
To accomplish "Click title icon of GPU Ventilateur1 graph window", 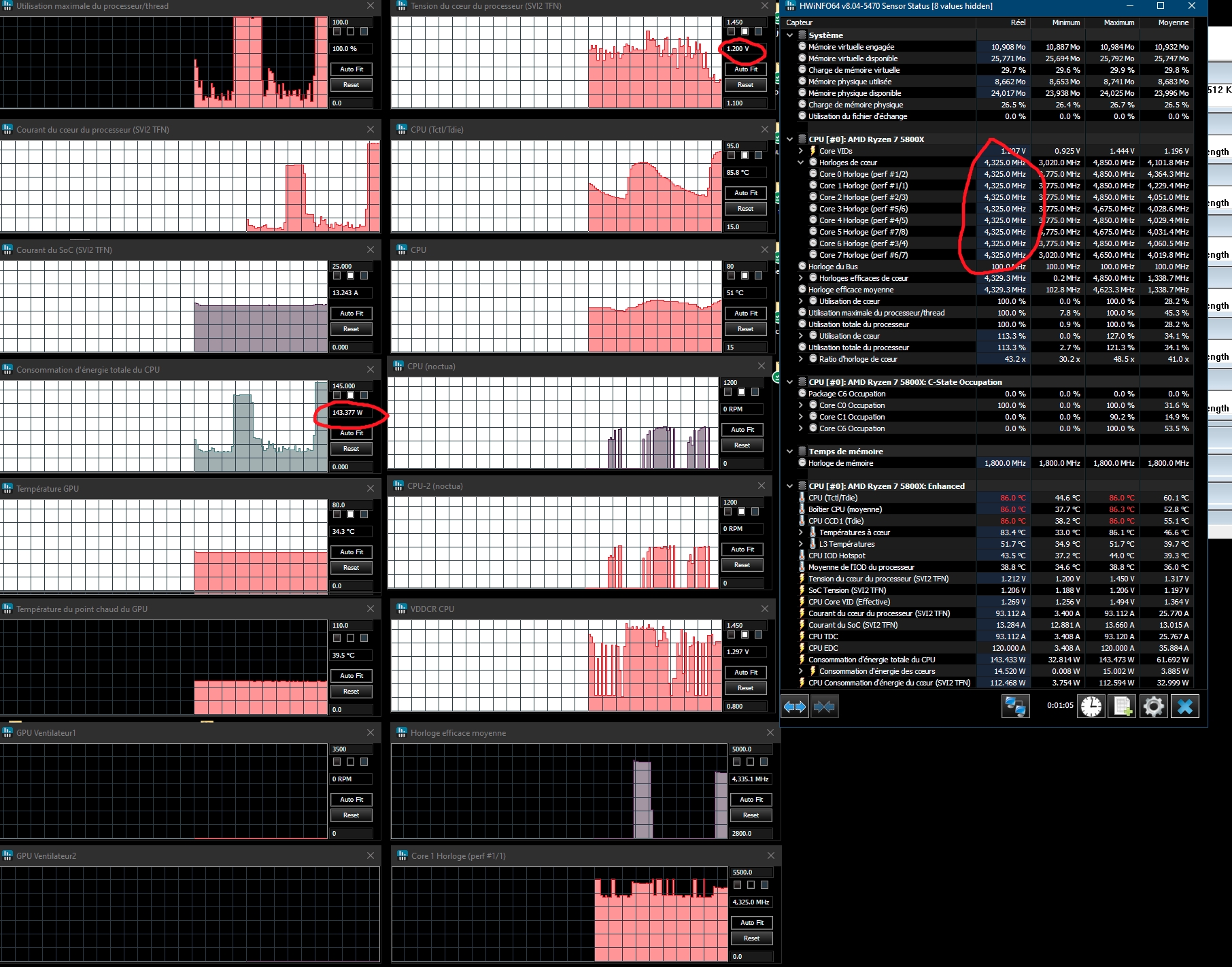I will 7,733.
